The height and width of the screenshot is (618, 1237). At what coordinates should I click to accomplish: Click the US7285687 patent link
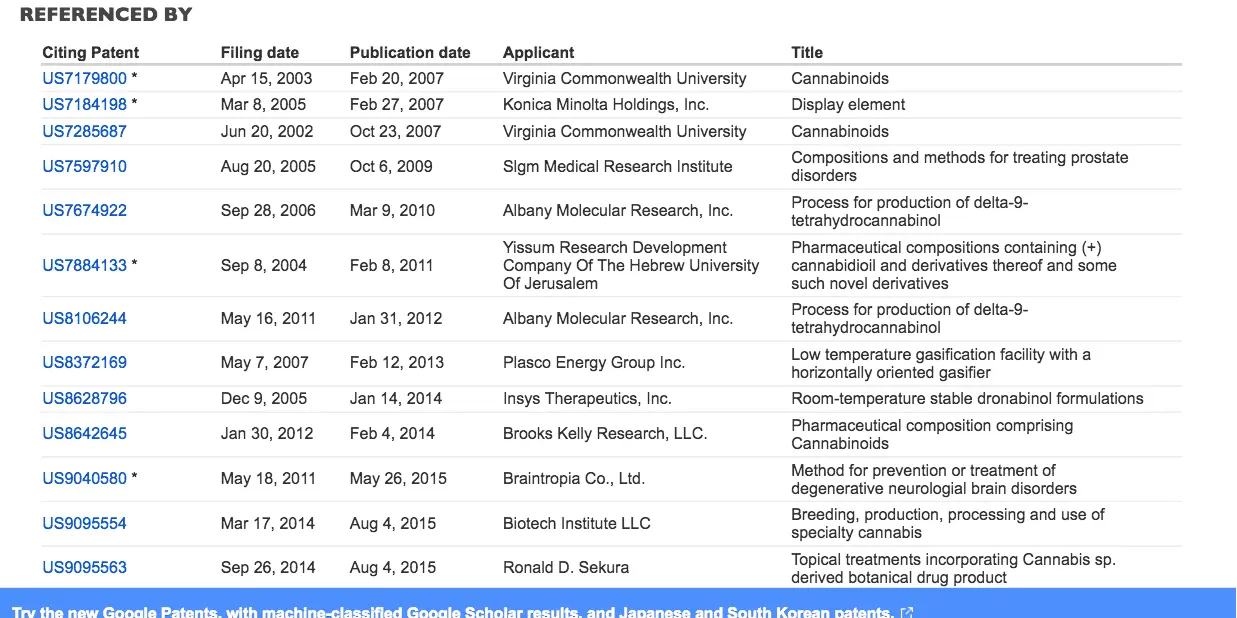(84, 131)
